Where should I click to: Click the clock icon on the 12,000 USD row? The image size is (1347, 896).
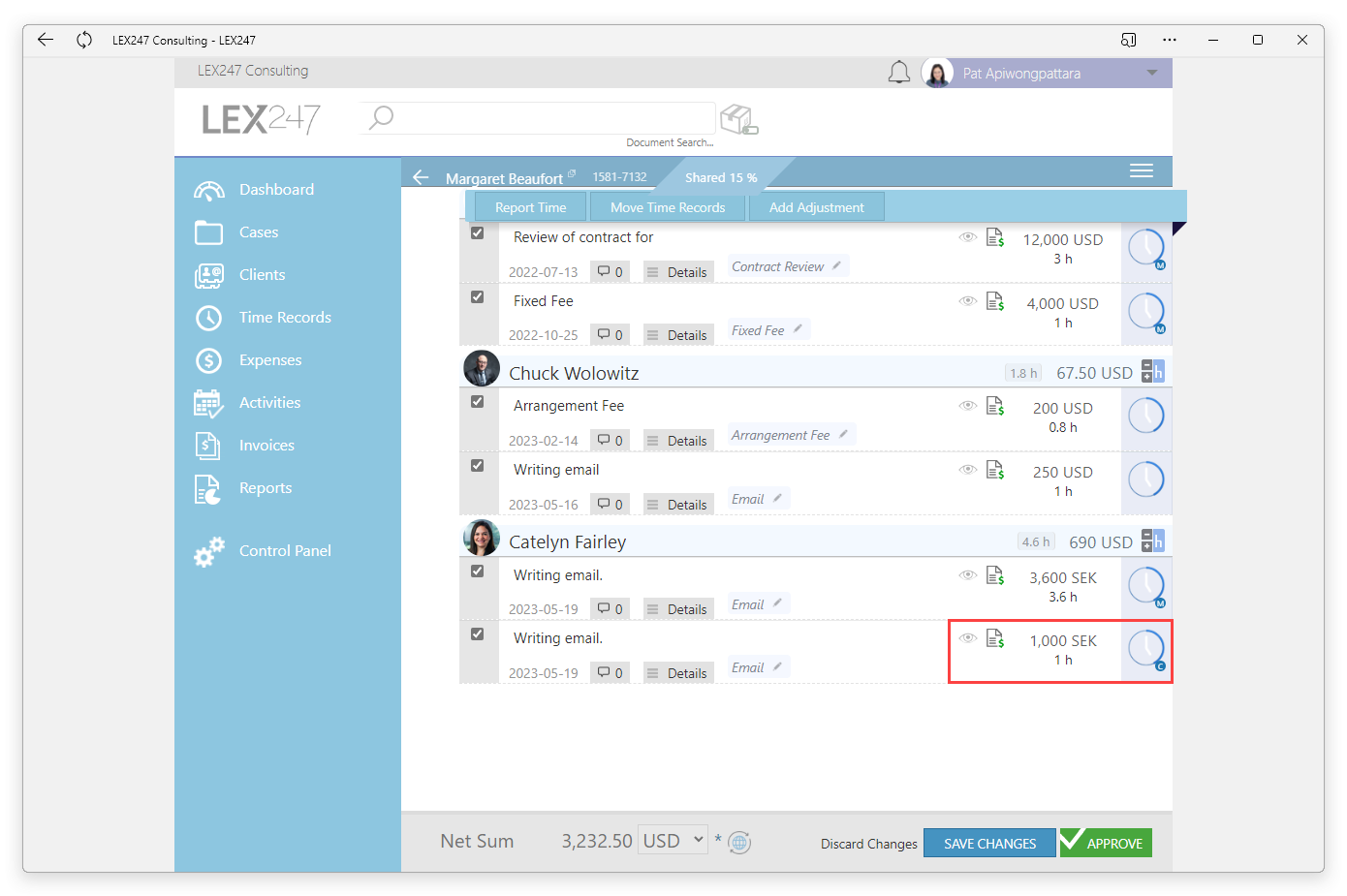(1146, 248)
